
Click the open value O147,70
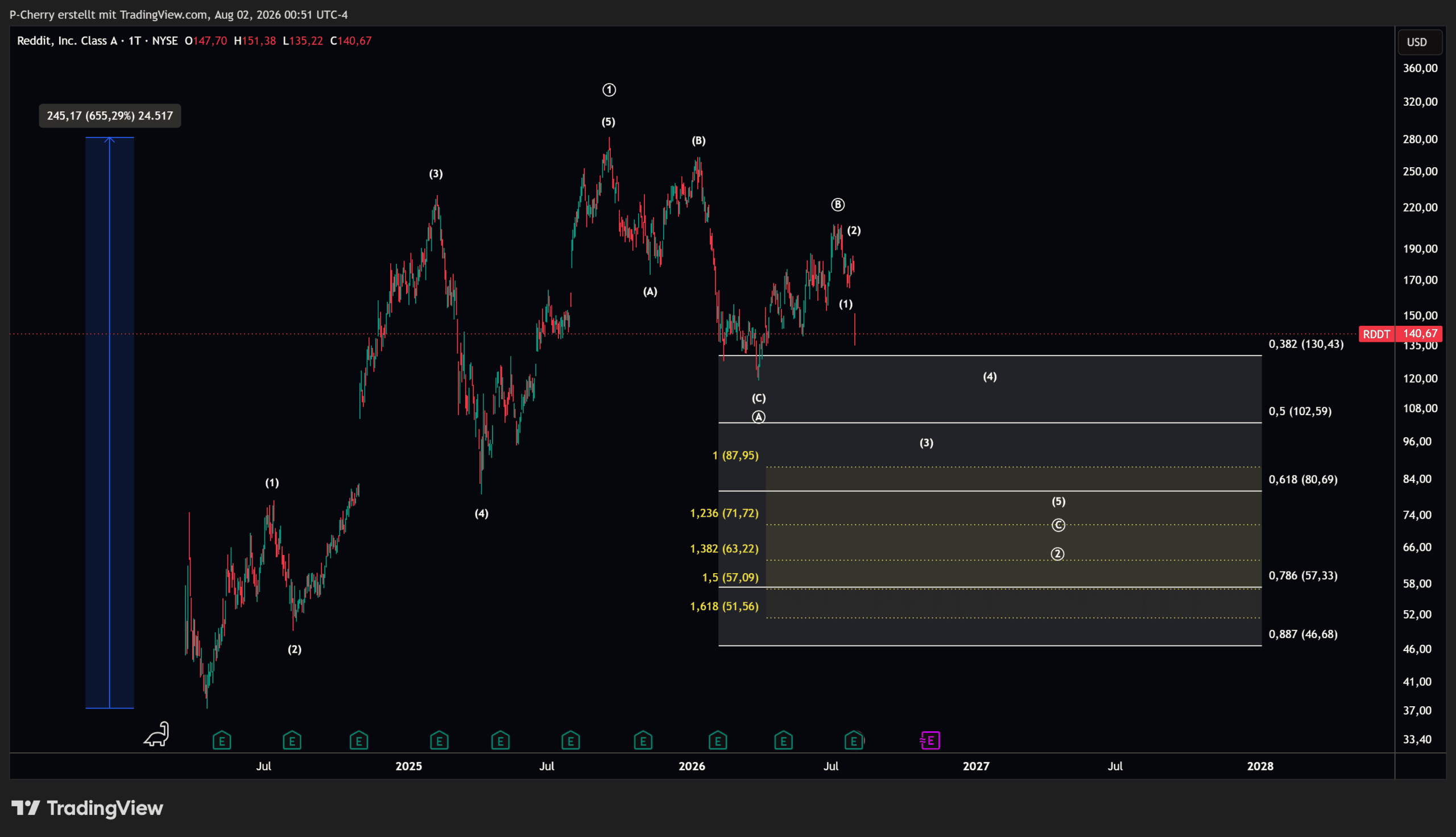pyautogui.click(x=206, y=41)
